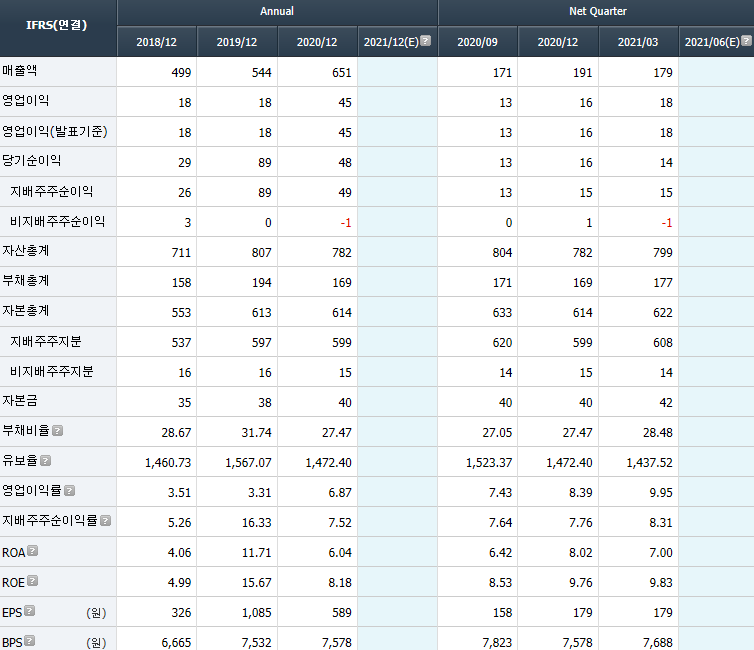Click the 6,665 BPS value

point(176,643)
